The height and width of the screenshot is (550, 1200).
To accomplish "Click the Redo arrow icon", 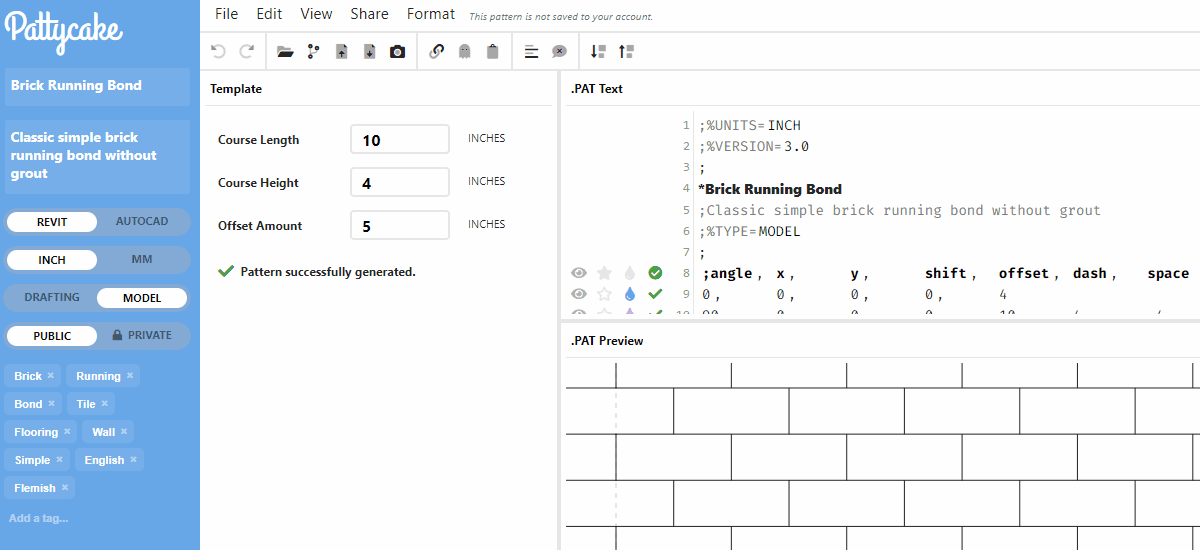I will (246, 51).
